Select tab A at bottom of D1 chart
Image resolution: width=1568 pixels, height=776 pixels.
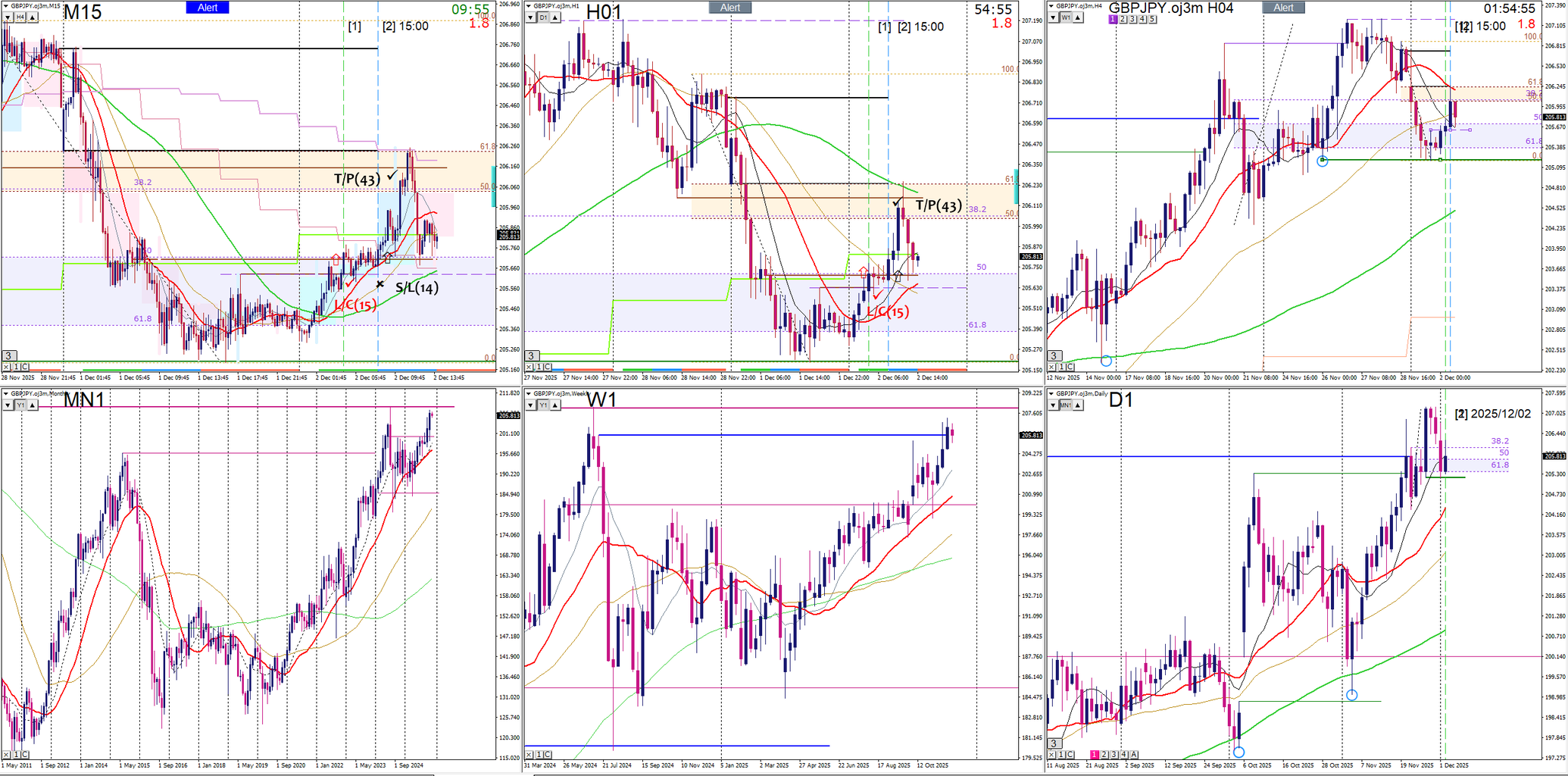tap(1134, 755)
